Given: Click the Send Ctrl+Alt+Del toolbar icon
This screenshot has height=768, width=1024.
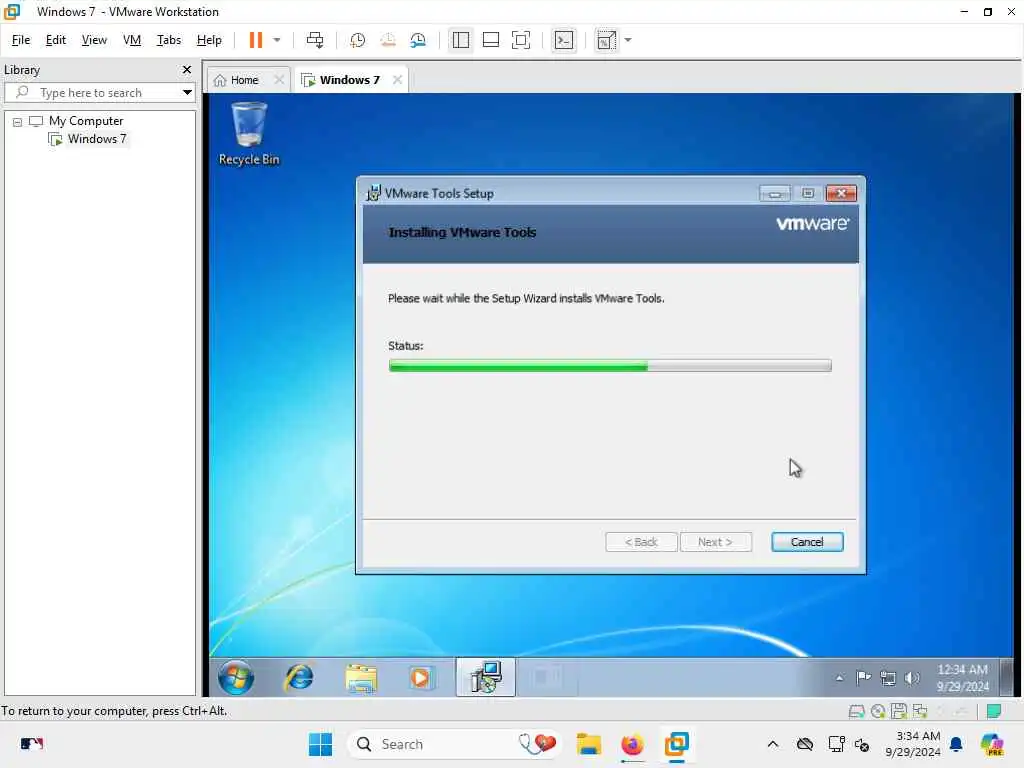Looking at the screenshot, I should coord(315,40).
